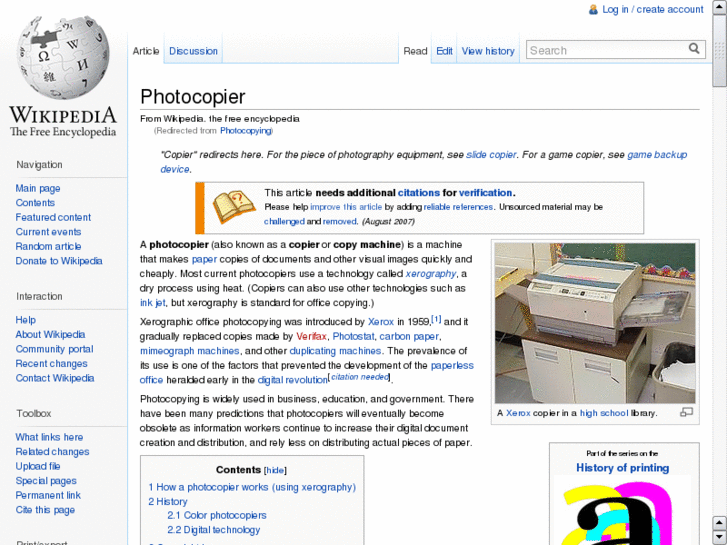Click What links here

(49, 437)
